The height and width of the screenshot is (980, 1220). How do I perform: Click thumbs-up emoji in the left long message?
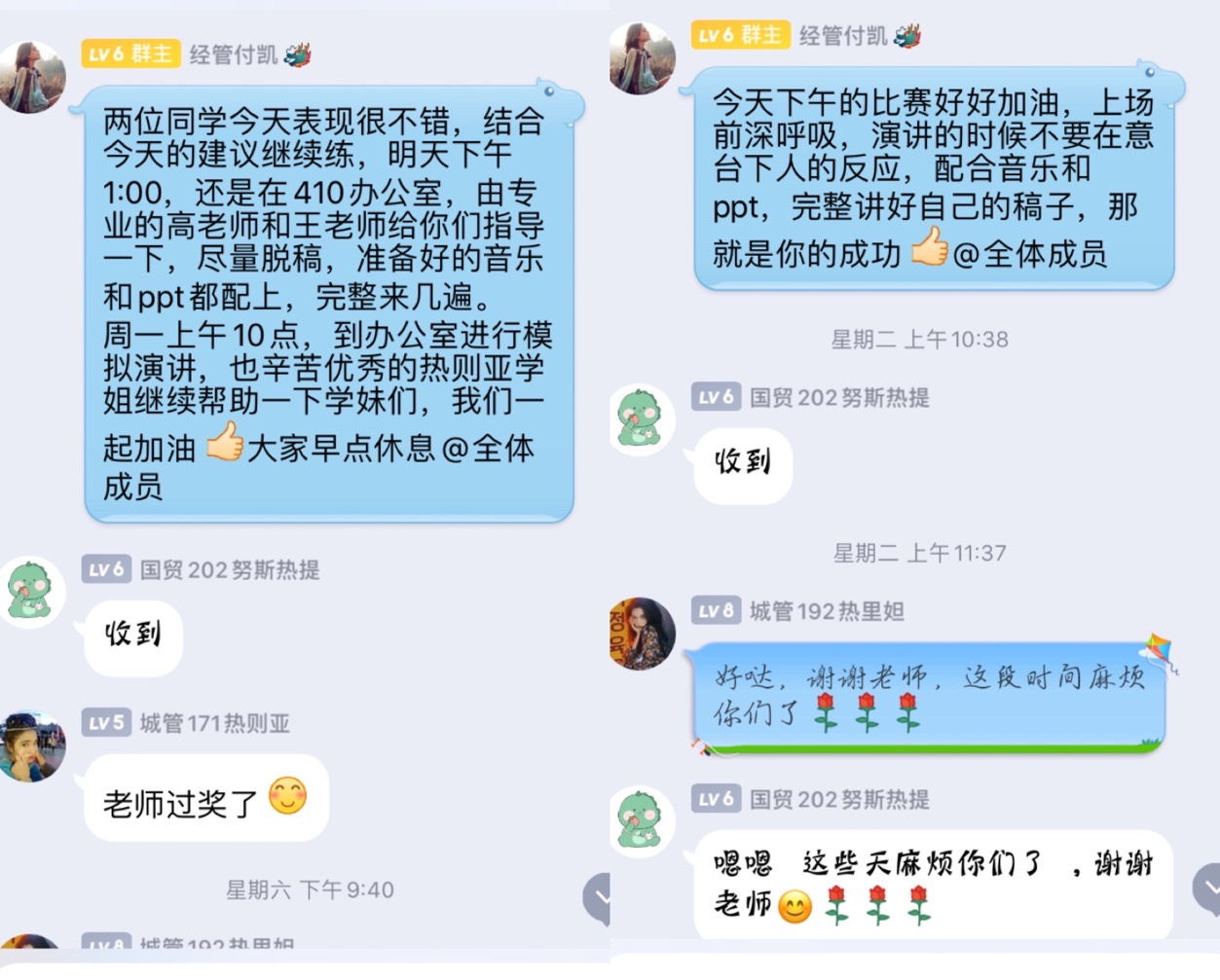(225, 442)
